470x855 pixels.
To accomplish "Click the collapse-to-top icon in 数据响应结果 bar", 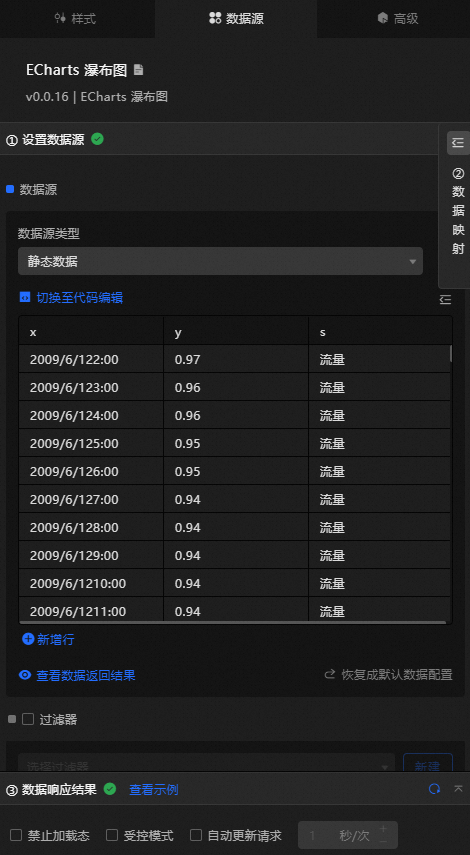I will [x=458, y=788].
